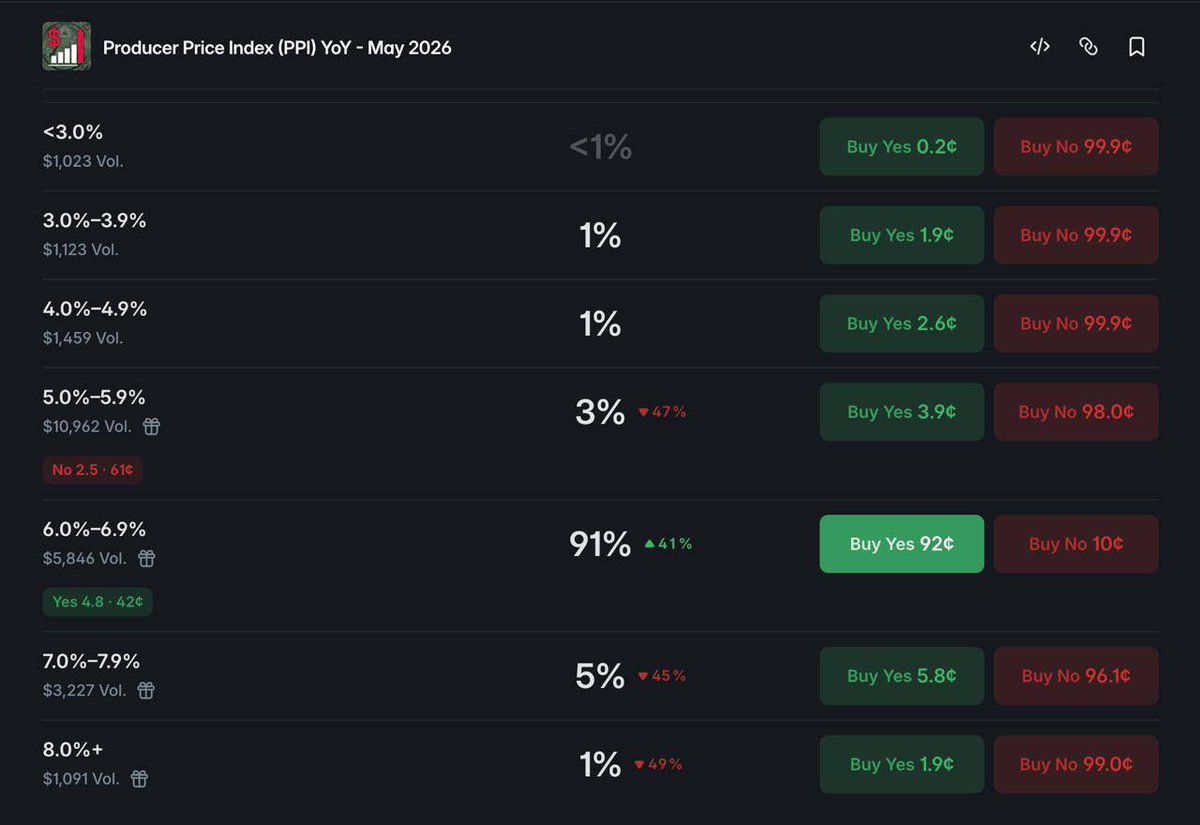The image size is (1200, 825).
Task: Buy Yes 2.6¢ on 4.0%–4.9% outcome
Action: click(902, 323)
